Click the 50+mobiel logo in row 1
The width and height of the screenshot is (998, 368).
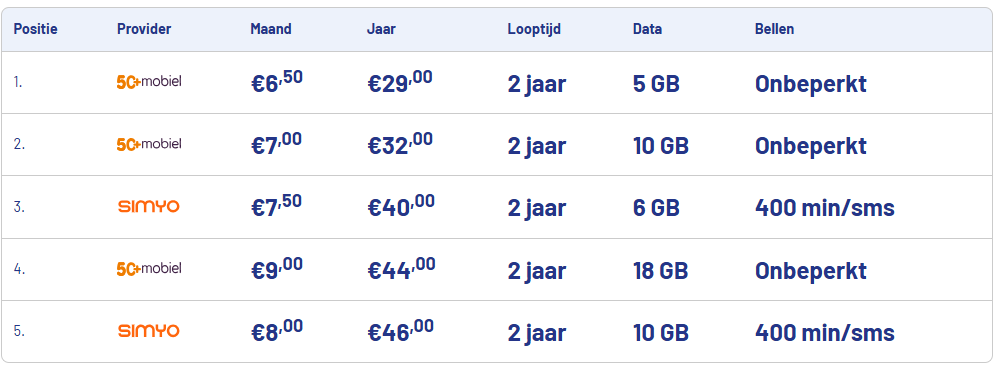149,82
